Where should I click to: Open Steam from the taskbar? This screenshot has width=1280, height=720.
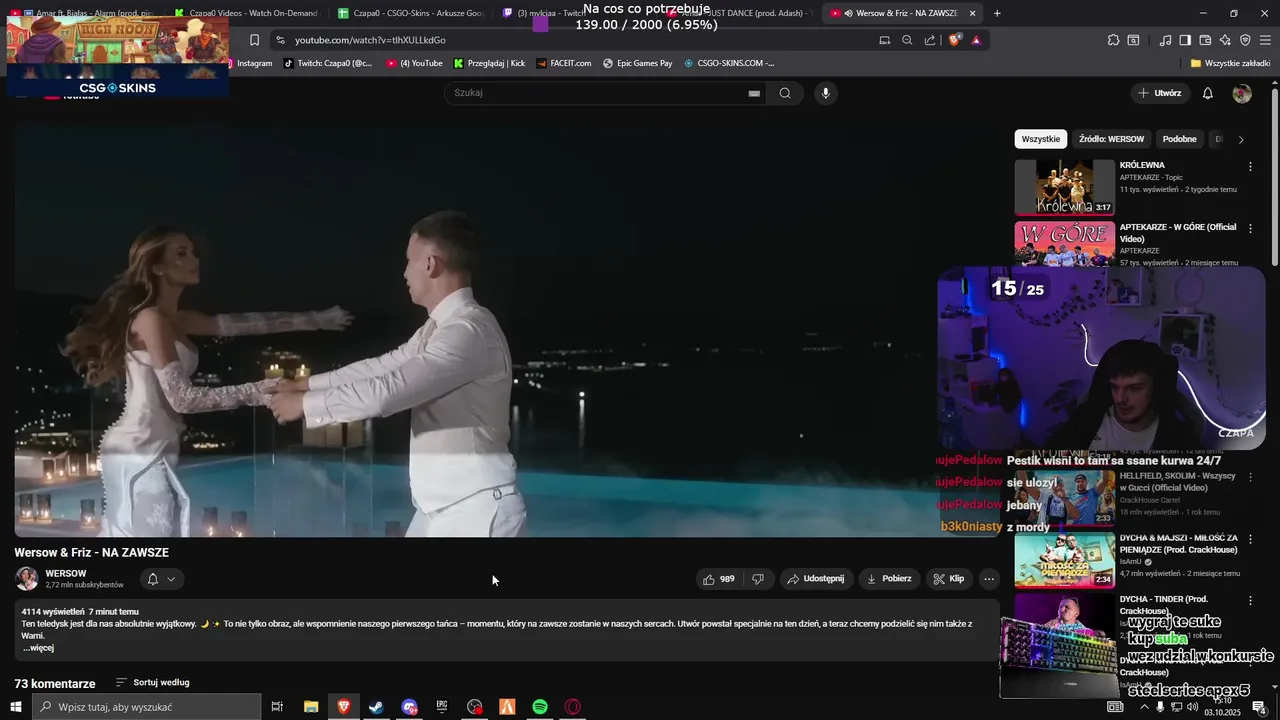(x=376, y=707)
